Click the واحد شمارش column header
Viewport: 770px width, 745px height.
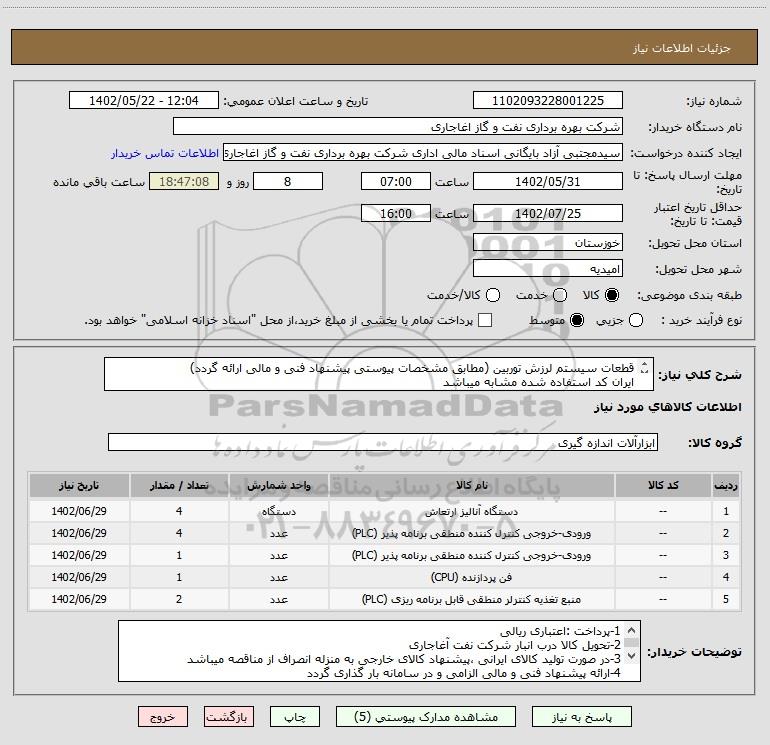(278, 485)
